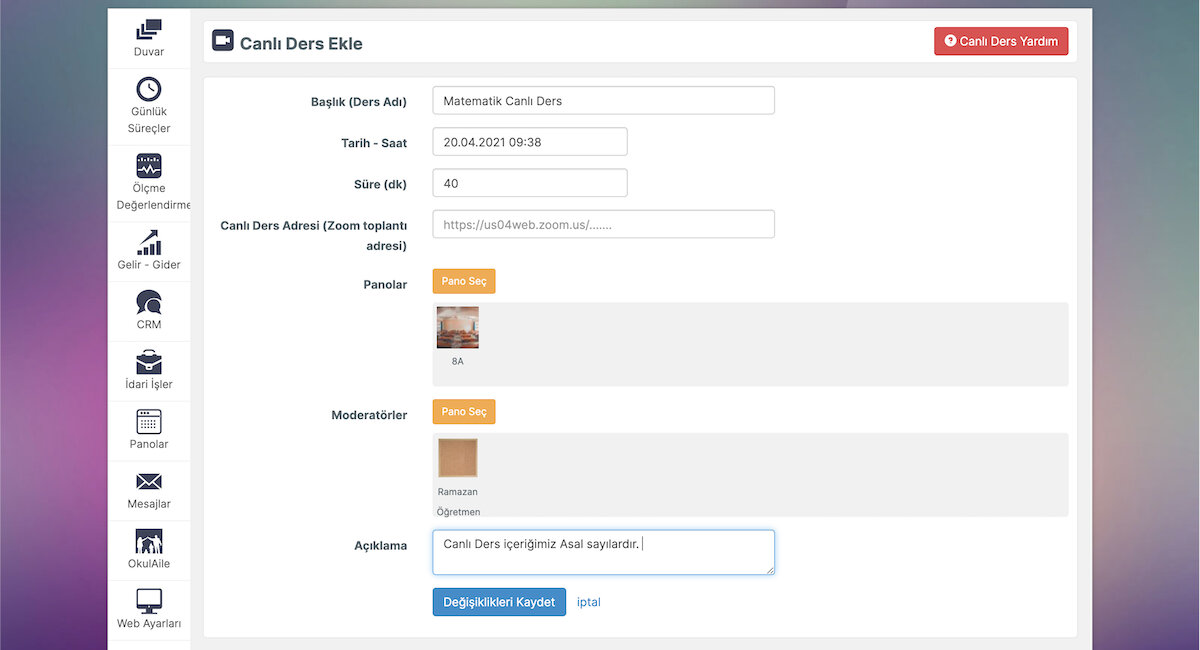The height and width of the screenshot is (650, 1200).
Task: Click the iptal cancel link
Action: tap(589, 602)
